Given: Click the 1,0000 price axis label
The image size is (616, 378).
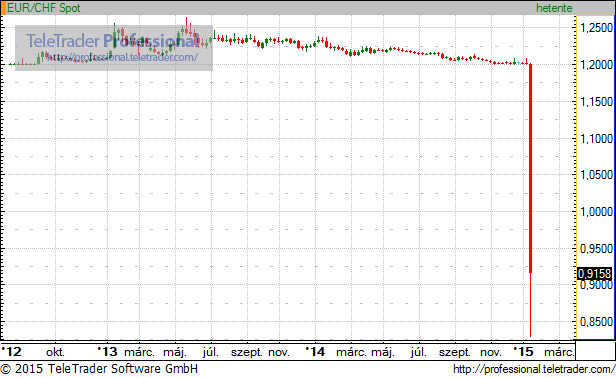Looking at the screenshot, I should click(596, 212).
